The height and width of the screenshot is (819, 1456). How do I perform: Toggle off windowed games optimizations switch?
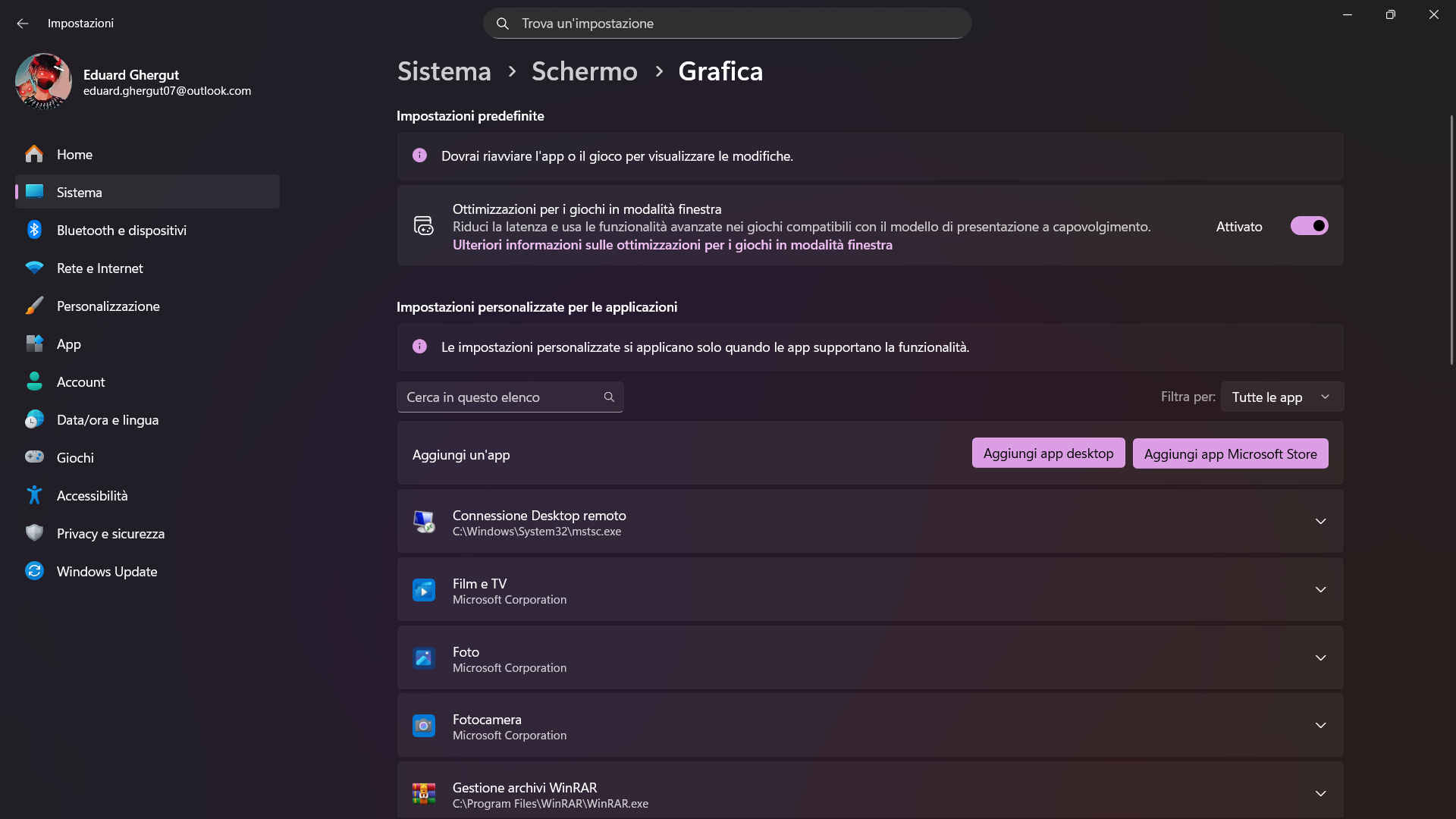[x=1310, y=226]
